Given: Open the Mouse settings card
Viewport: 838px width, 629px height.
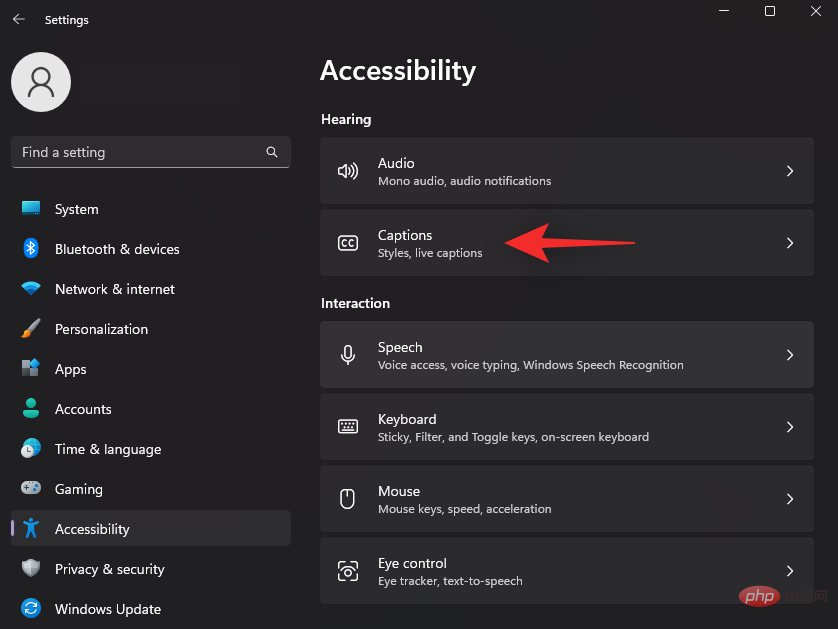Looking at the screenshot, I should 567,499.
